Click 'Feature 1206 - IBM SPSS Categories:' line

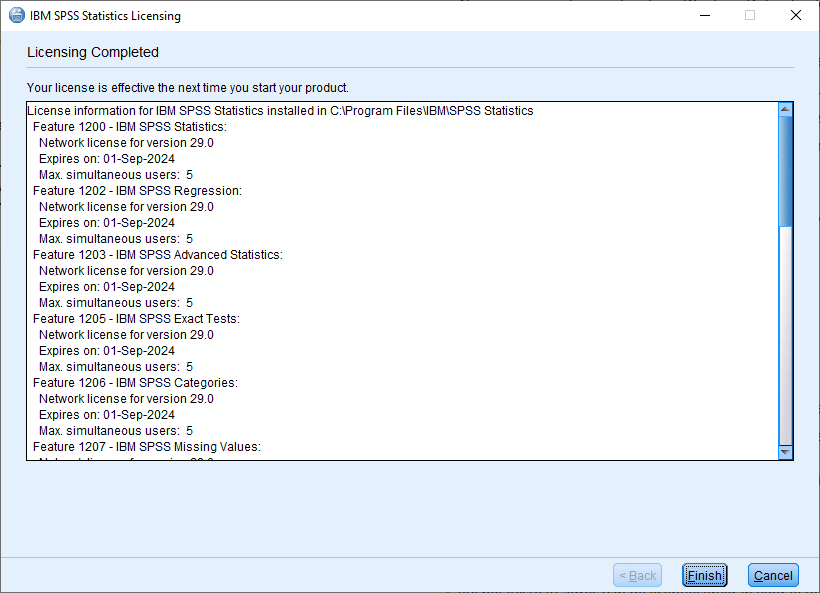tap(135, 382)
